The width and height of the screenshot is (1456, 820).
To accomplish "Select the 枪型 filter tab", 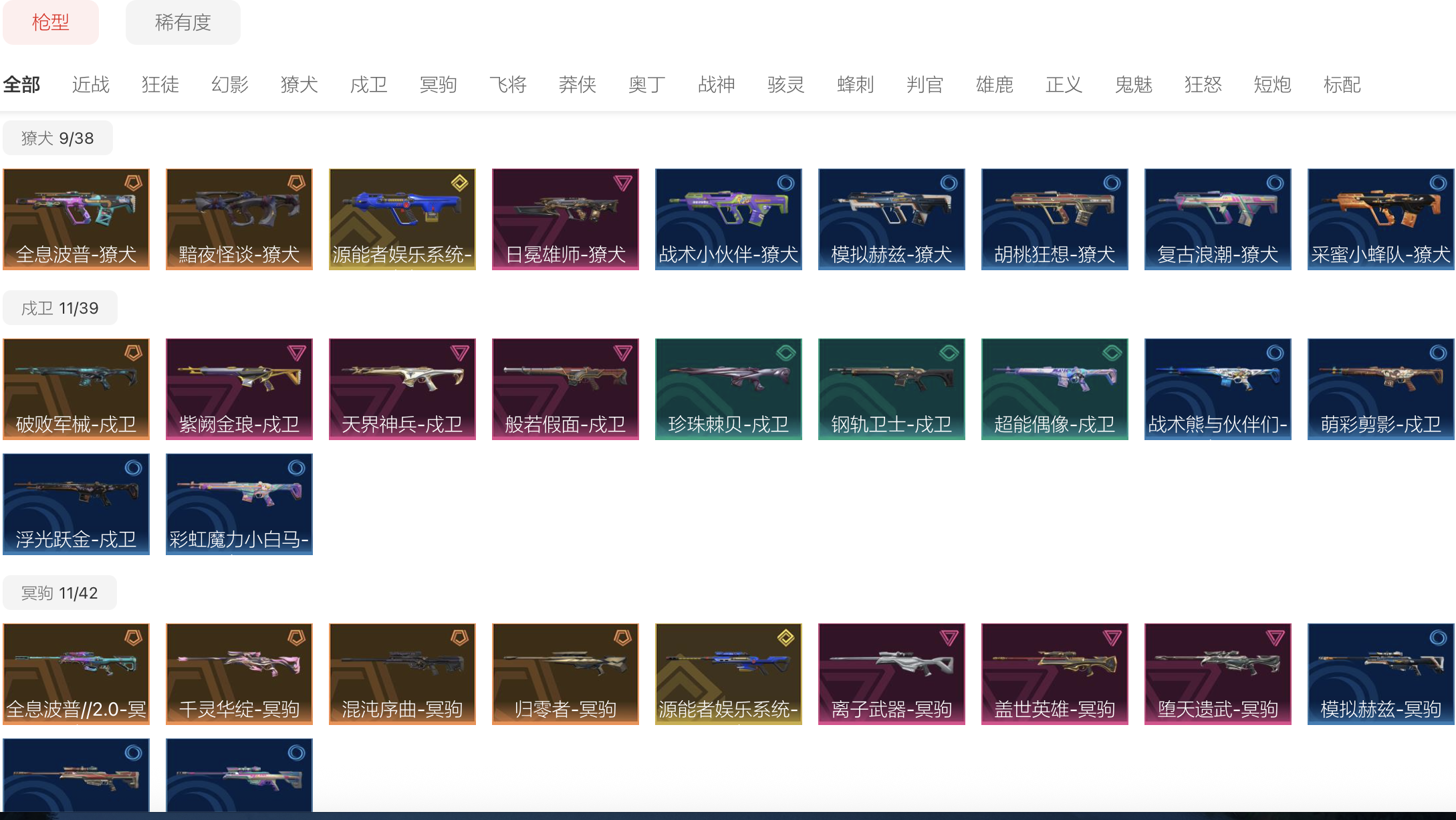I will pos(51,23).
